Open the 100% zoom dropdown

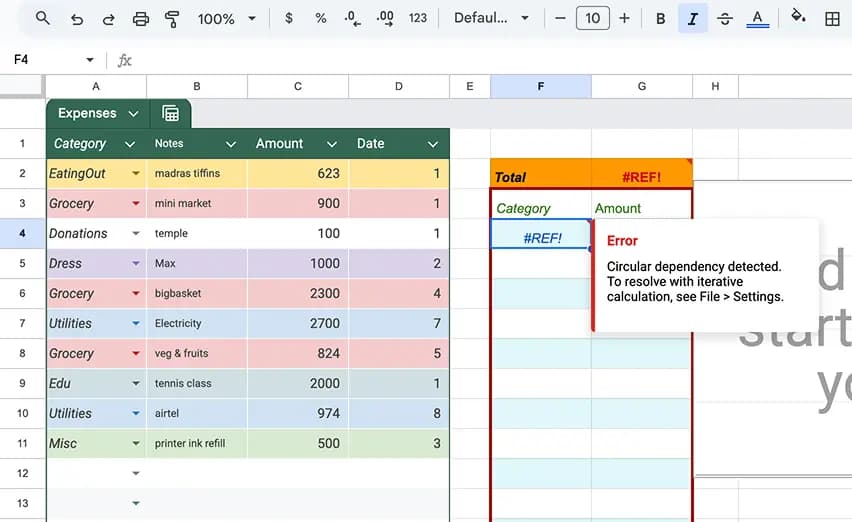click(x=227, y=19)
